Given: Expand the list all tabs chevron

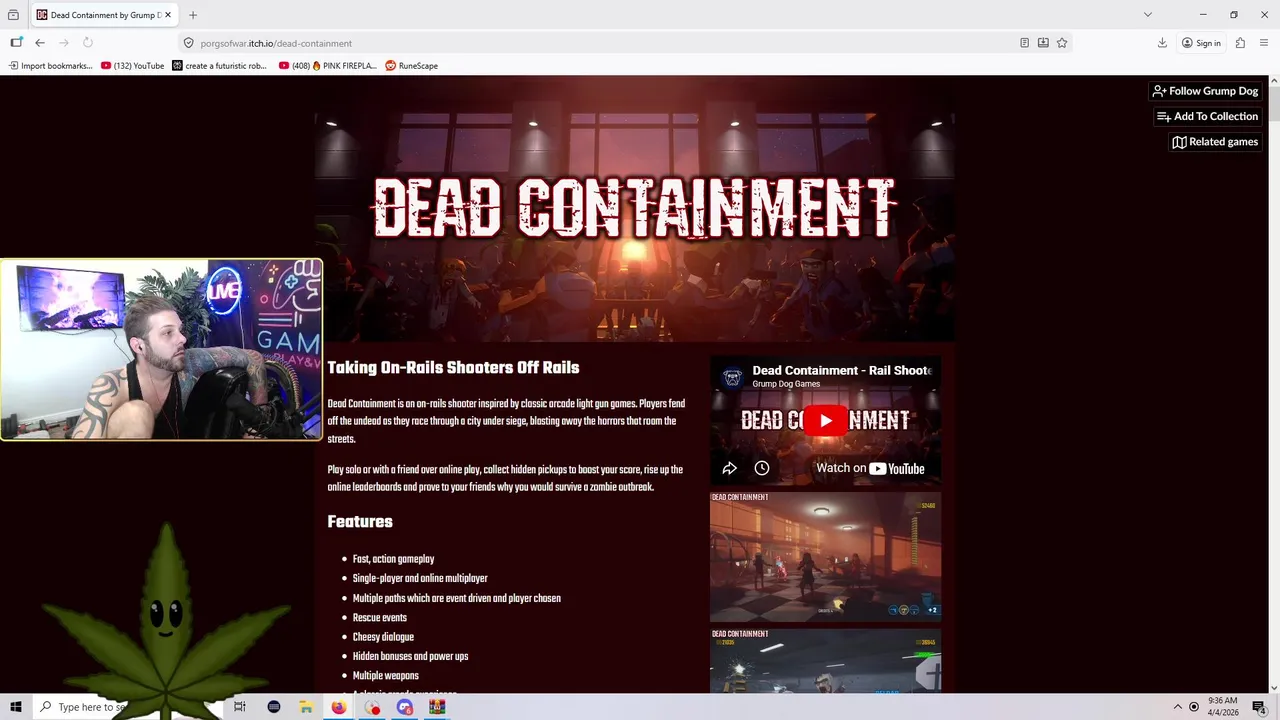Looking at the screenshot, I should 1148,15.
